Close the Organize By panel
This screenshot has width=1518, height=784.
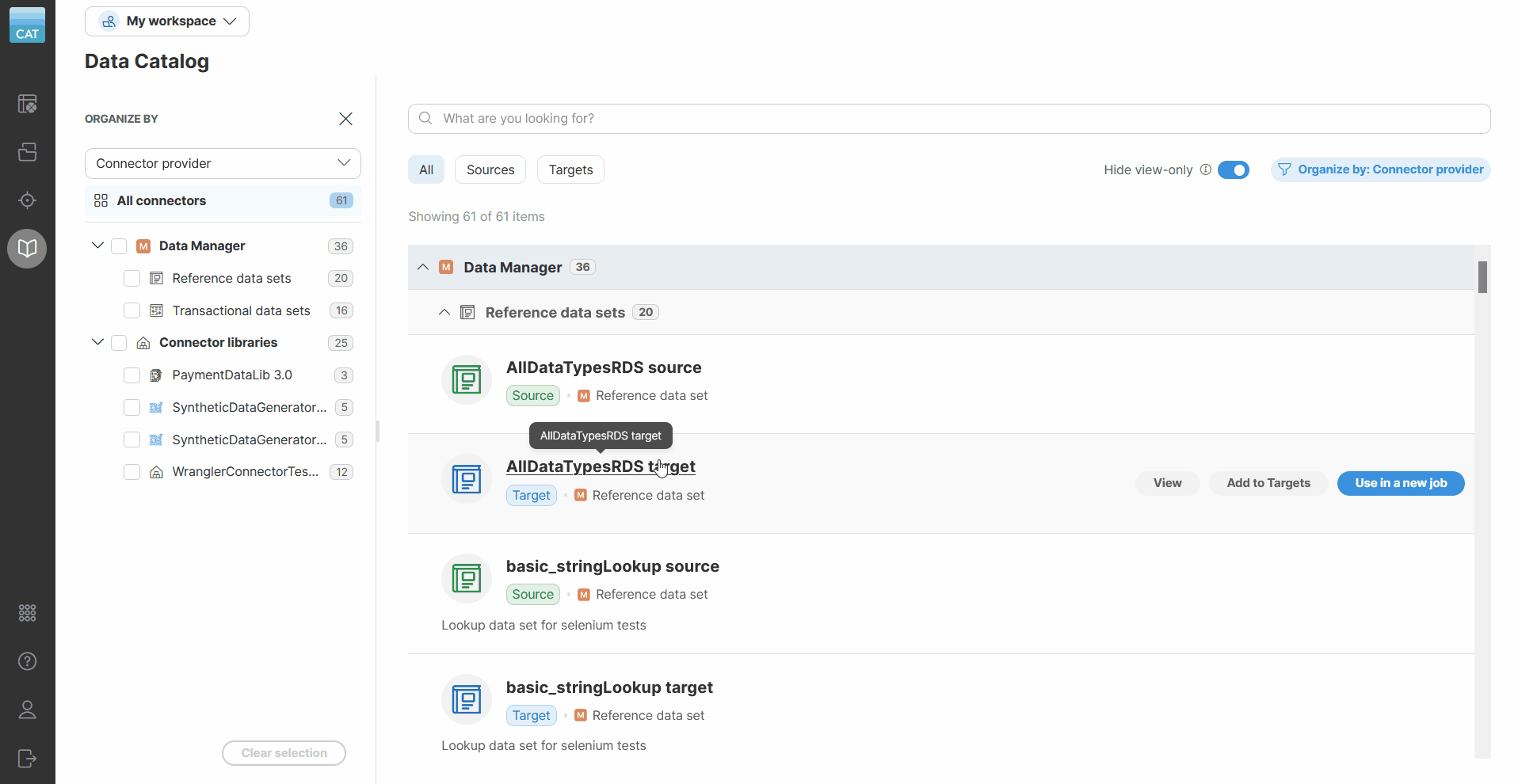[x=345, y=119]
